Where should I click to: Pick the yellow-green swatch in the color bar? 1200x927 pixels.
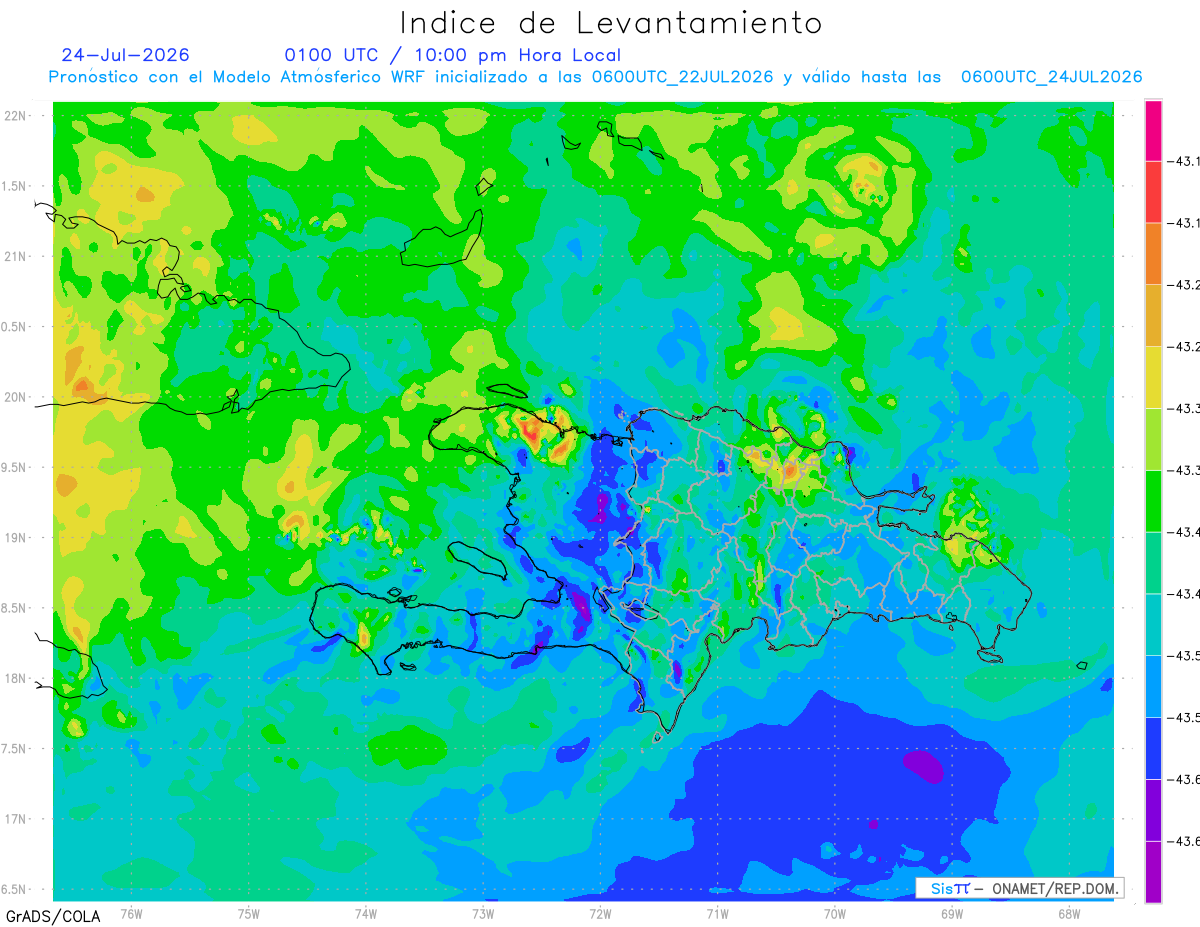(1153, 439)
